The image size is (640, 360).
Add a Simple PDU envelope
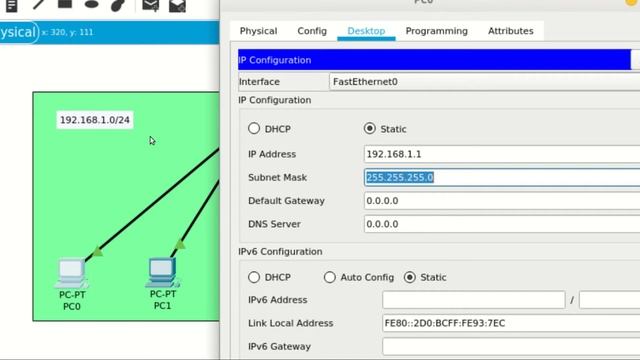click(151, 5)
